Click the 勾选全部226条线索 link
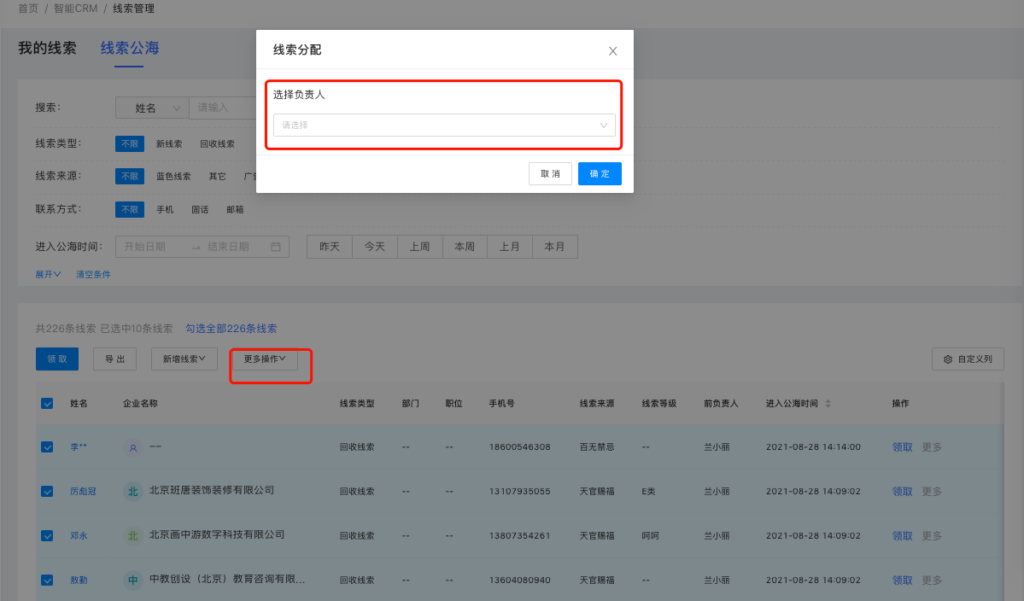This screenshot has width=1024, height=601. (x=231, y=328)
